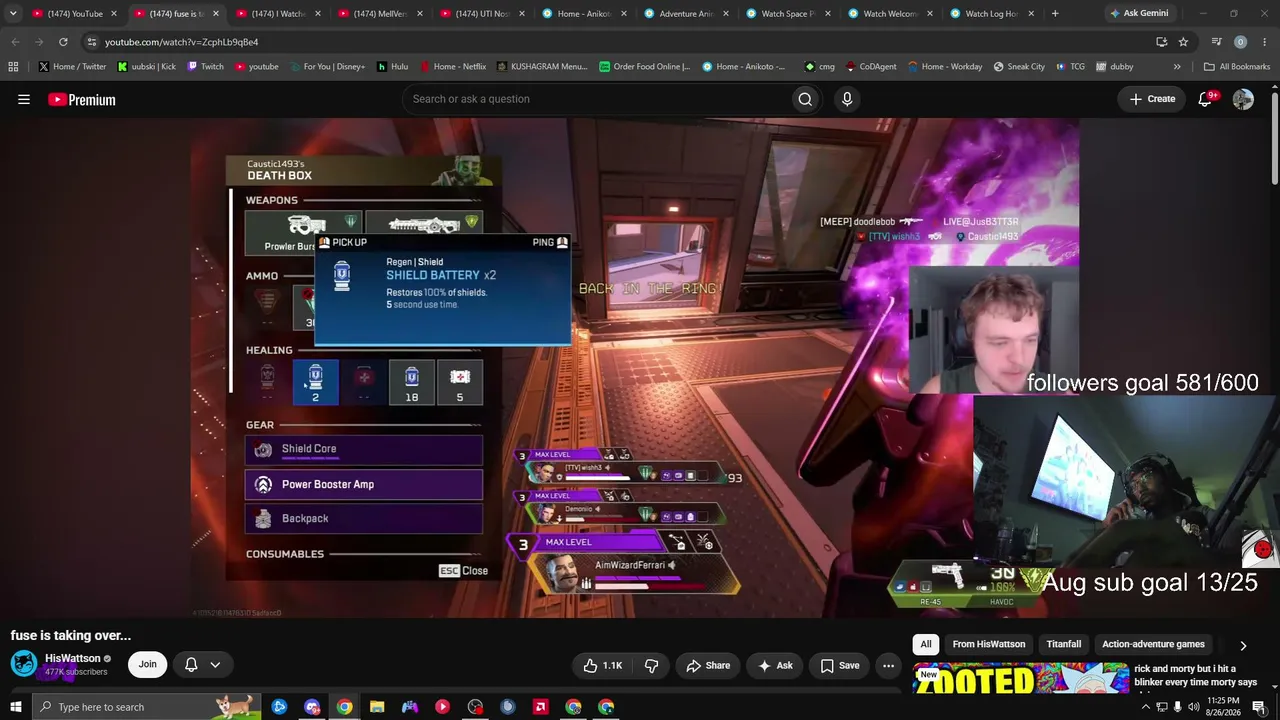Open Chrome profile avatar in toolbar
This screenshot has height=720, width=1280.
point(1240,42)
